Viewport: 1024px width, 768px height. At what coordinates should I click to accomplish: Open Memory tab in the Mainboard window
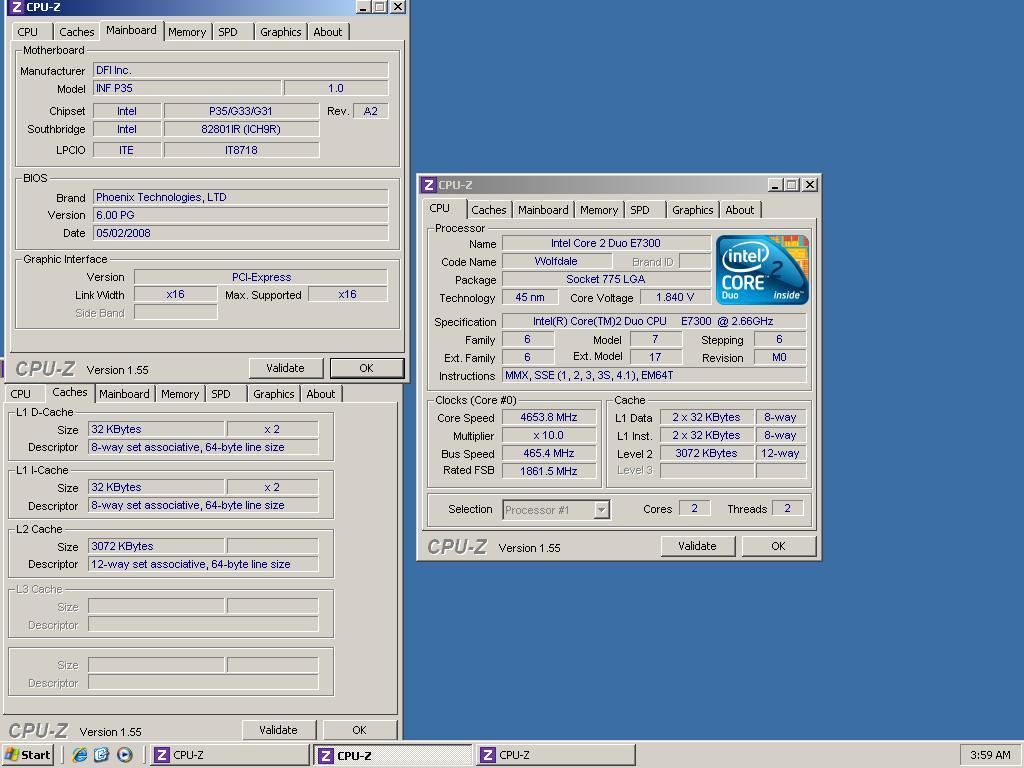click(x=187, y=31)
